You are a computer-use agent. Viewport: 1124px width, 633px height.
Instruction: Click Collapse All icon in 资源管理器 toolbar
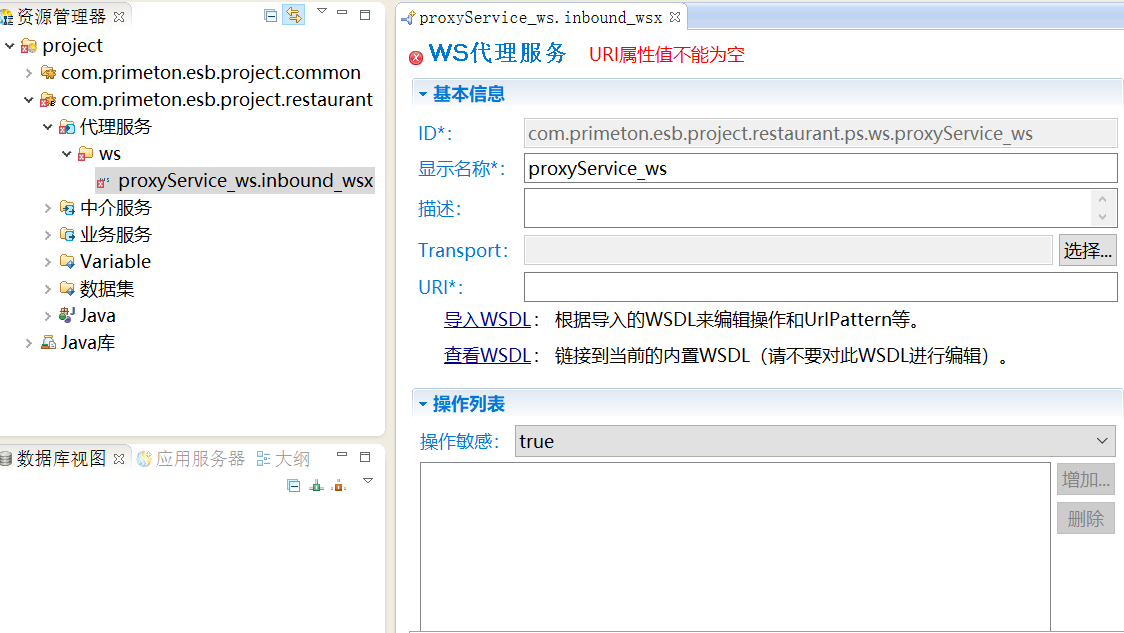tap(271, 15)
